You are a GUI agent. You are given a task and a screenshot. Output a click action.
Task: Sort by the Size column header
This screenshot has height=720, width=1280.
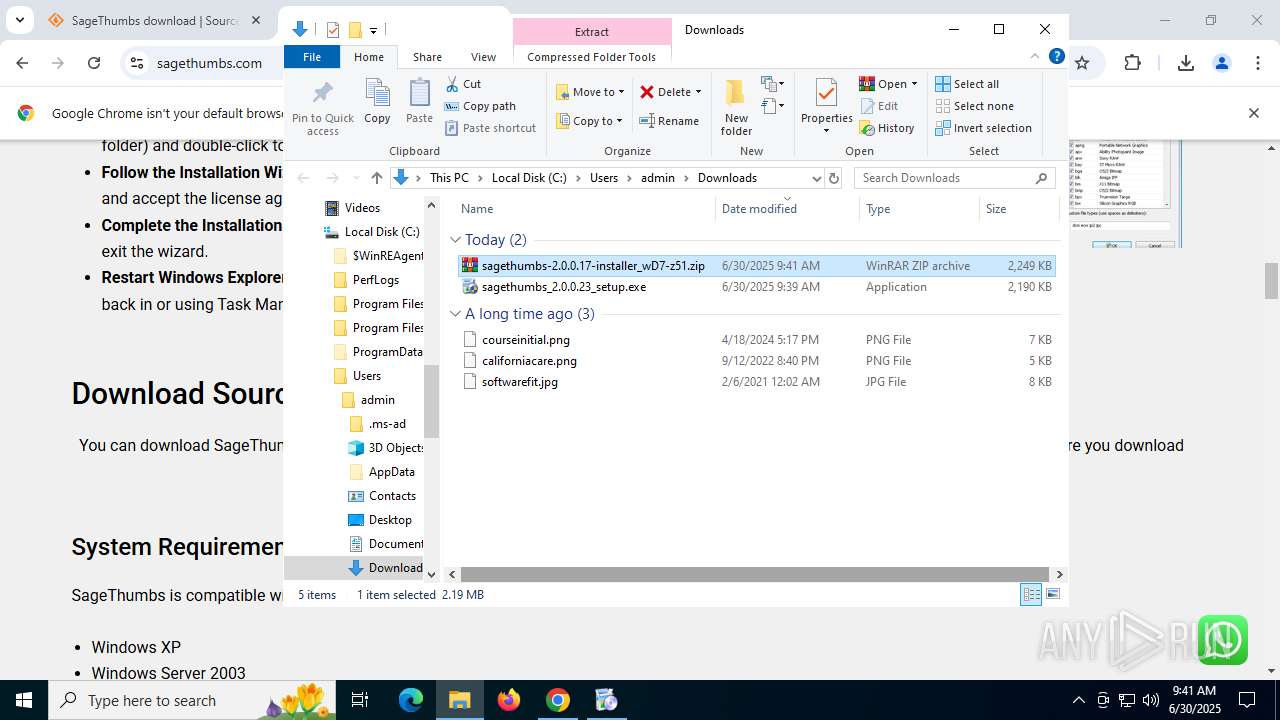[1019, 208]
